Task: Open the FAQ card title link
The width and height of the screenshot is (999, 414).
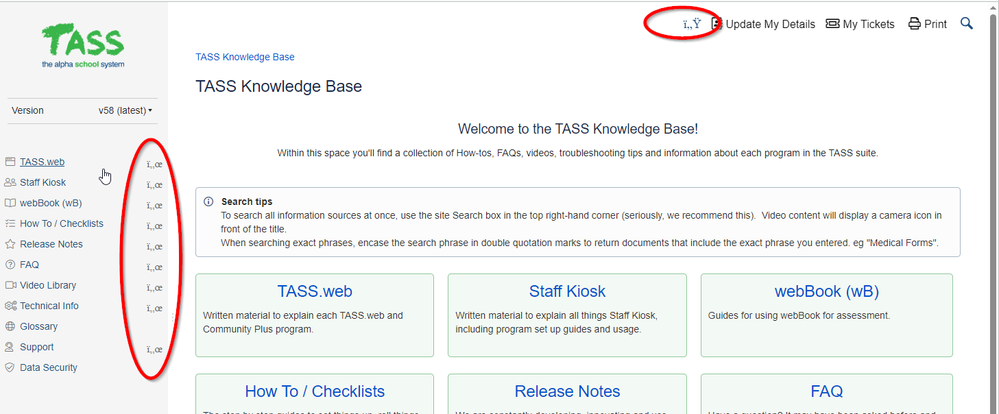Action: point(827,391)
